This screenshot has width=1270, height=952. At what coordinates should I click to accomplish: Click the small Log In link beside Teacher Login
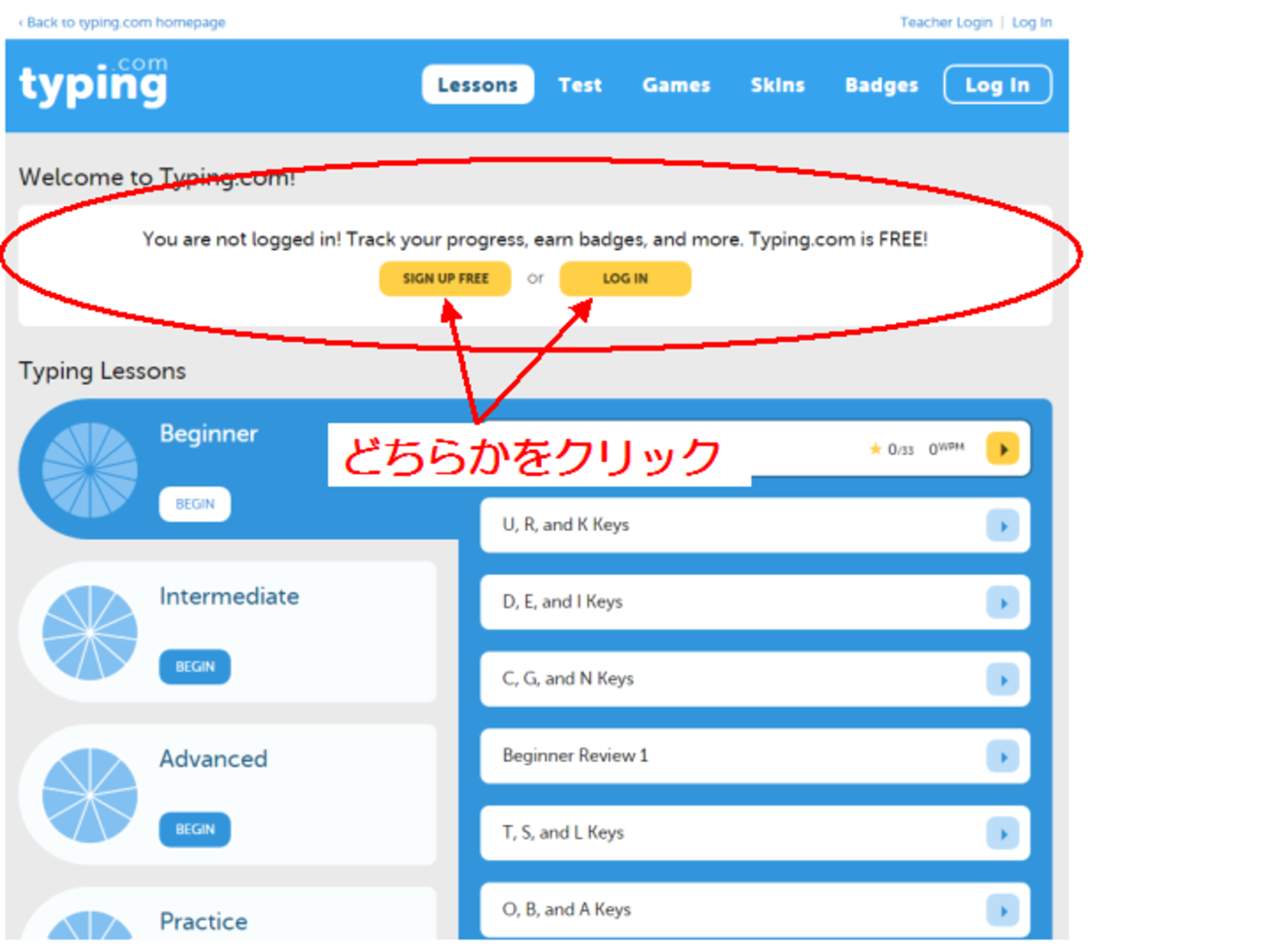[x=1032, y=22]
